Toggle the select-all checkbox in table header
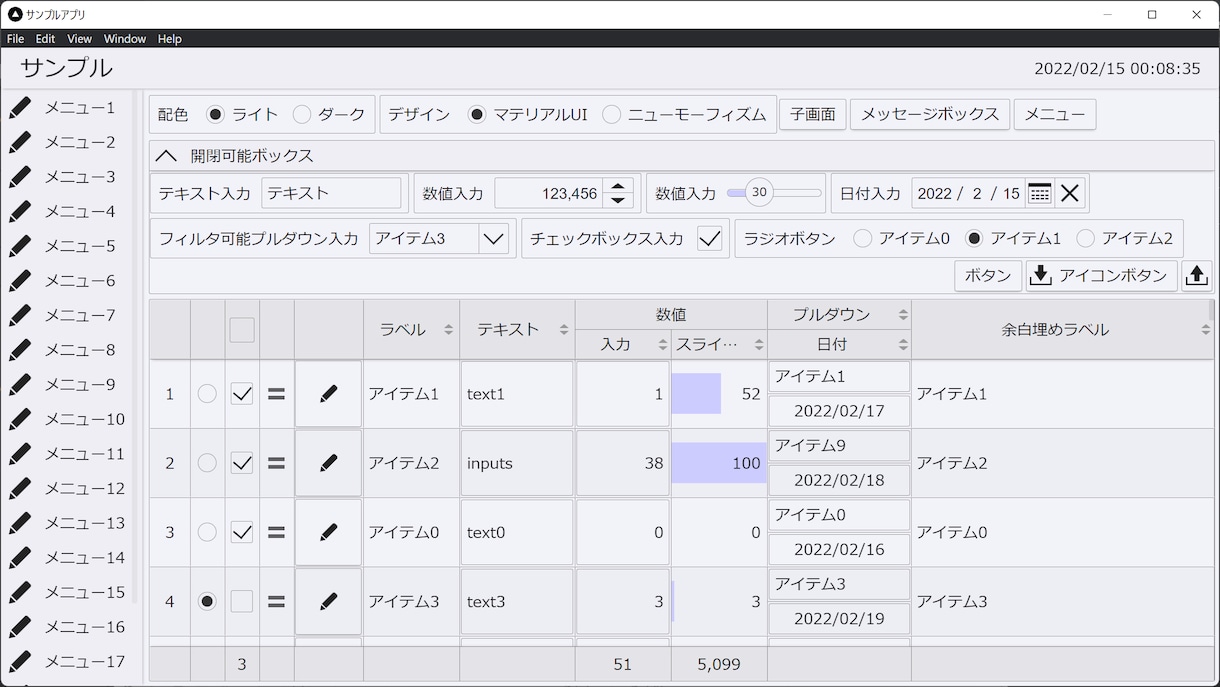Image resolution: width=1220 pixels, height=687 pixels. (242, 330)
